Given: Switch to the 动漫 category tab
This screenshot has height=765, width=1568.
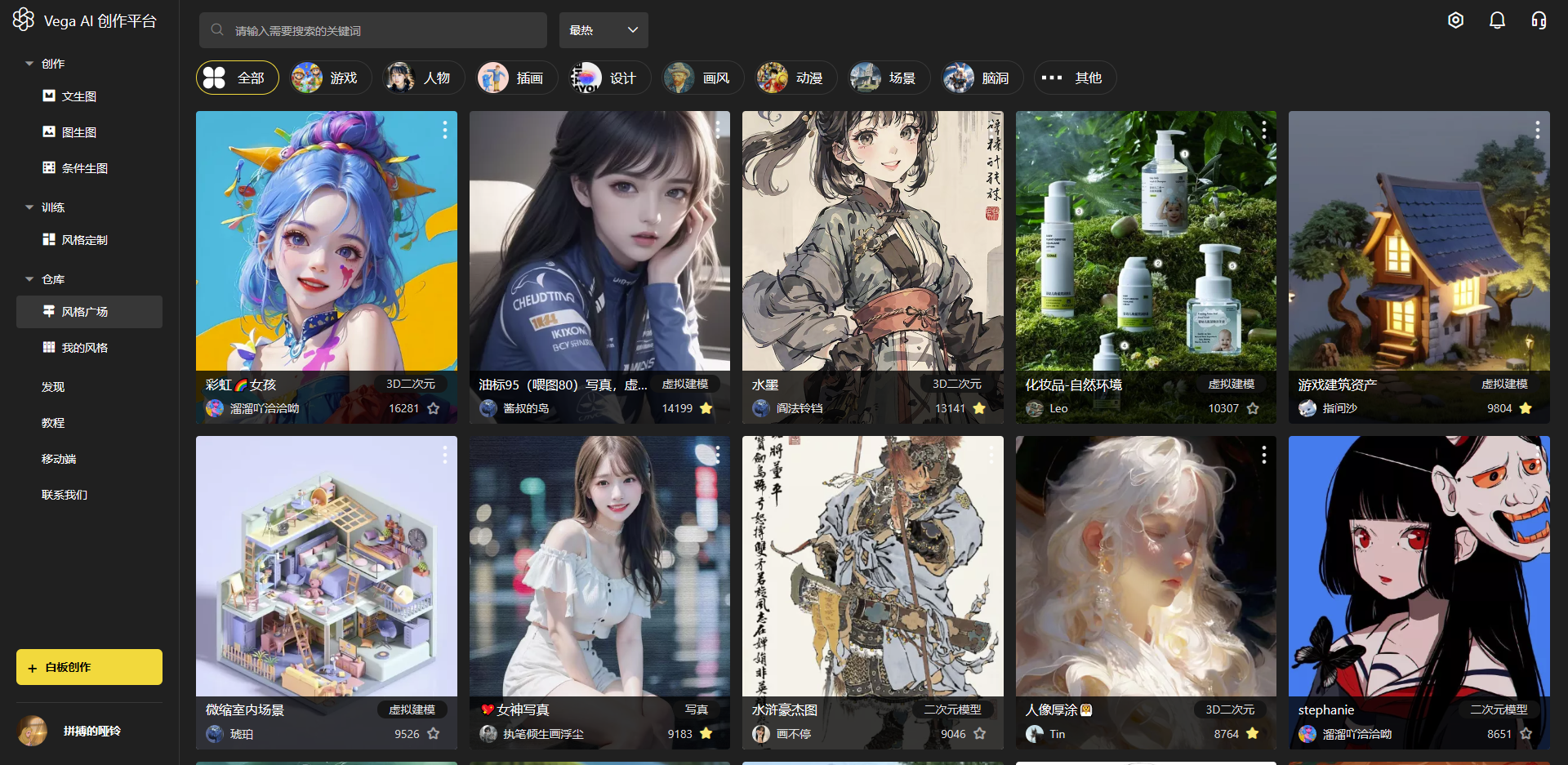Looking at the screenshot, I should [x=795, y=78].
